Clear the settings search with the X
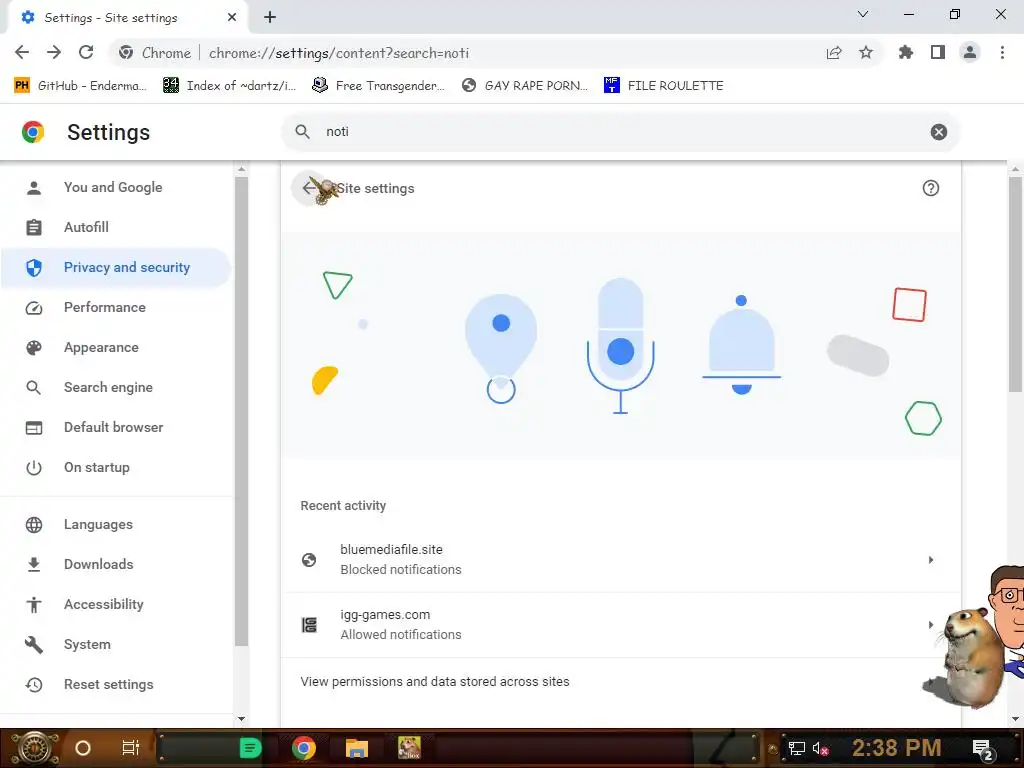1024x768 pixels. [x=938, y=132]
